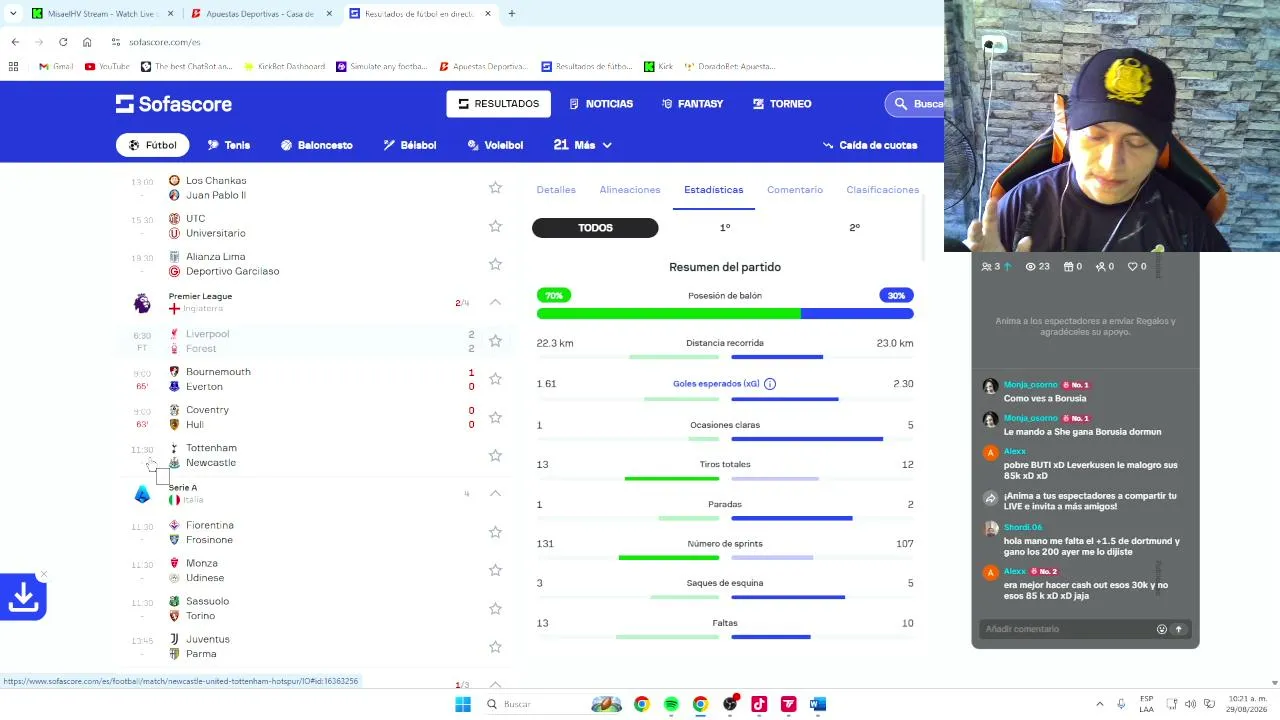Click the share arrow icon in the chat
The width and height of the screenshot is (1280, 720).
click(990, 498)
